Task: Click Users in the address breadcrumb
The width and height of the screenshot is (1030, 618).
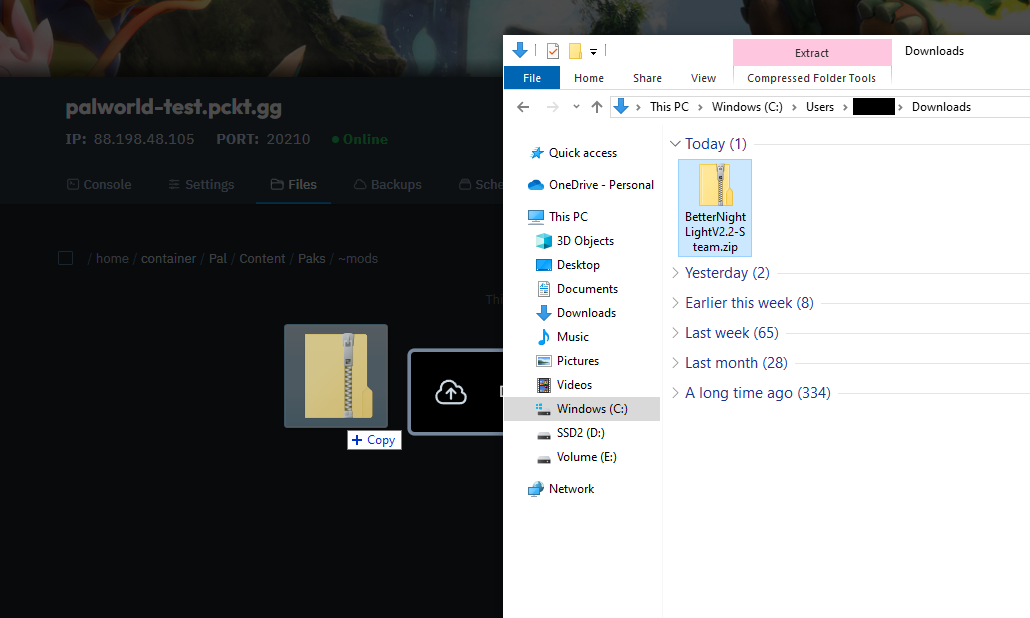Action: click(x=820, y=107)
